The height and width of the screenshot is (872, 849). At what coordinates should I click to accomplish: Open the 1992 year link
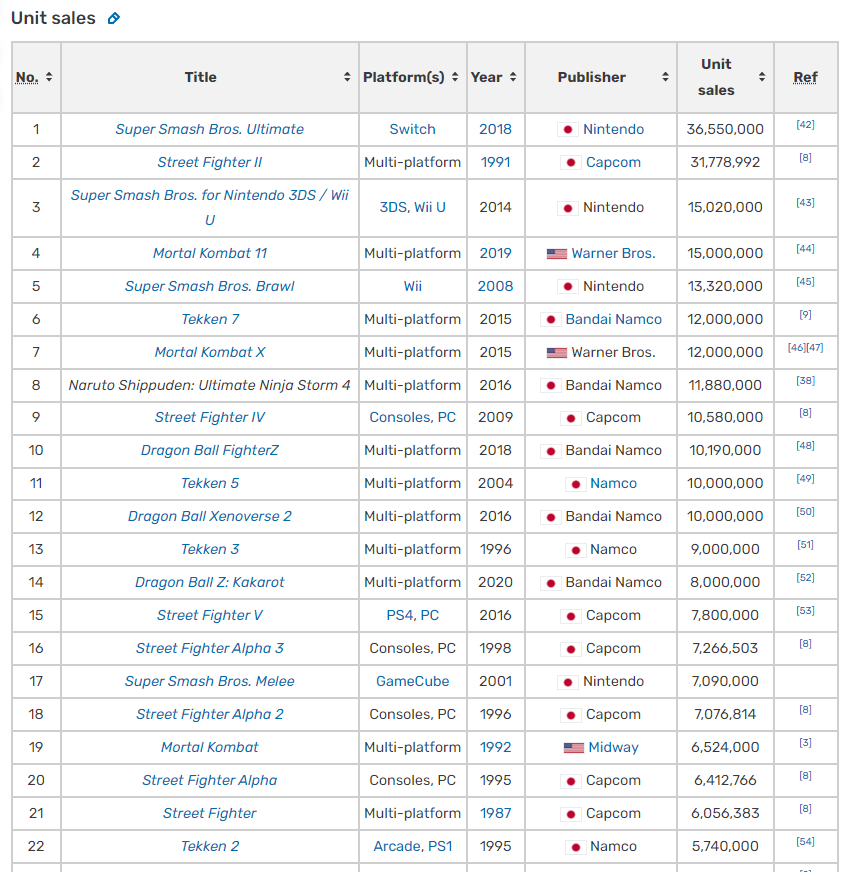495,747
